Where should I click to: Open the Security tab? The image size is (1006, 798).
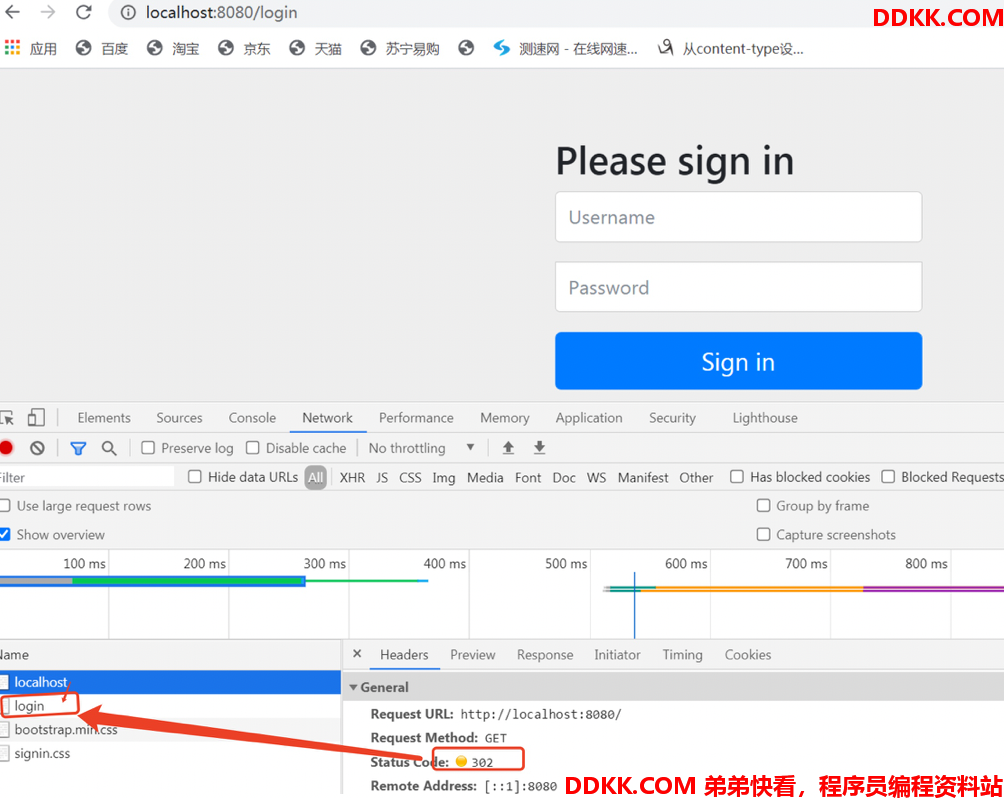click(x=672, y=418)
